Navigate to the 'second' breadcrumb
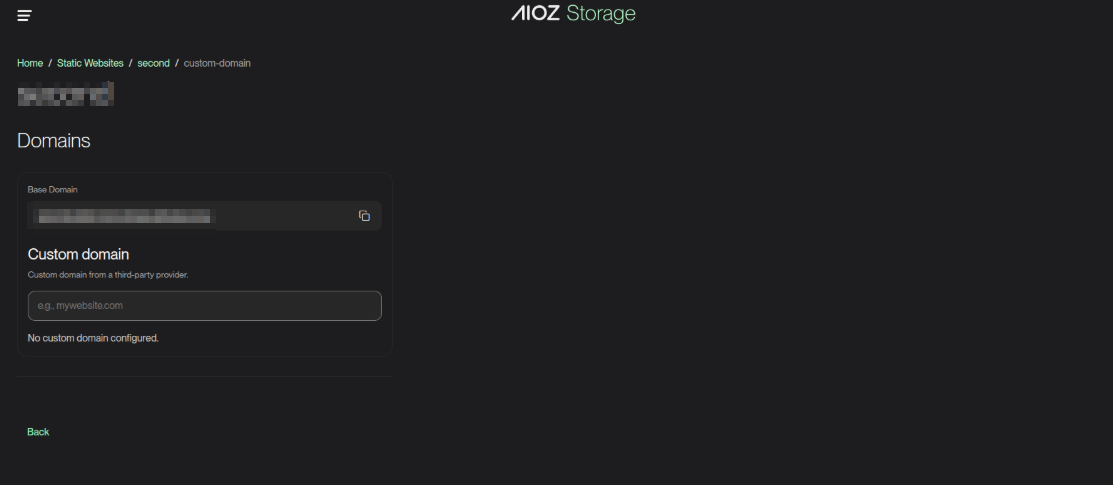 tap(153, 63)
